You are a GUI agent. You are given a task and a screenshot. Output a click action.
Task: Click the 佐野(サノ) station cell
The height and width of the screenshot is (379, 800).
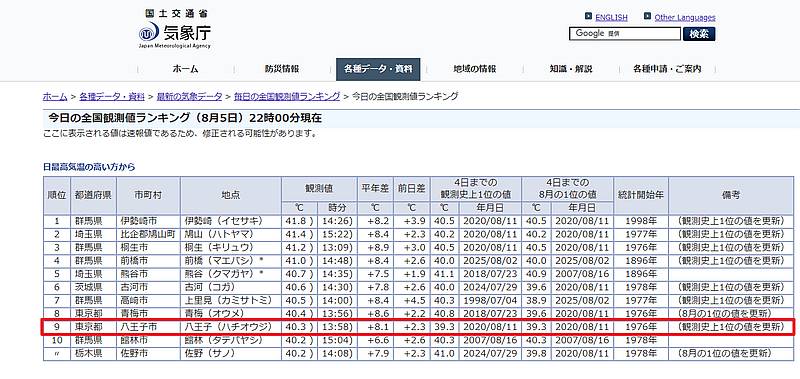pos(231,353)
